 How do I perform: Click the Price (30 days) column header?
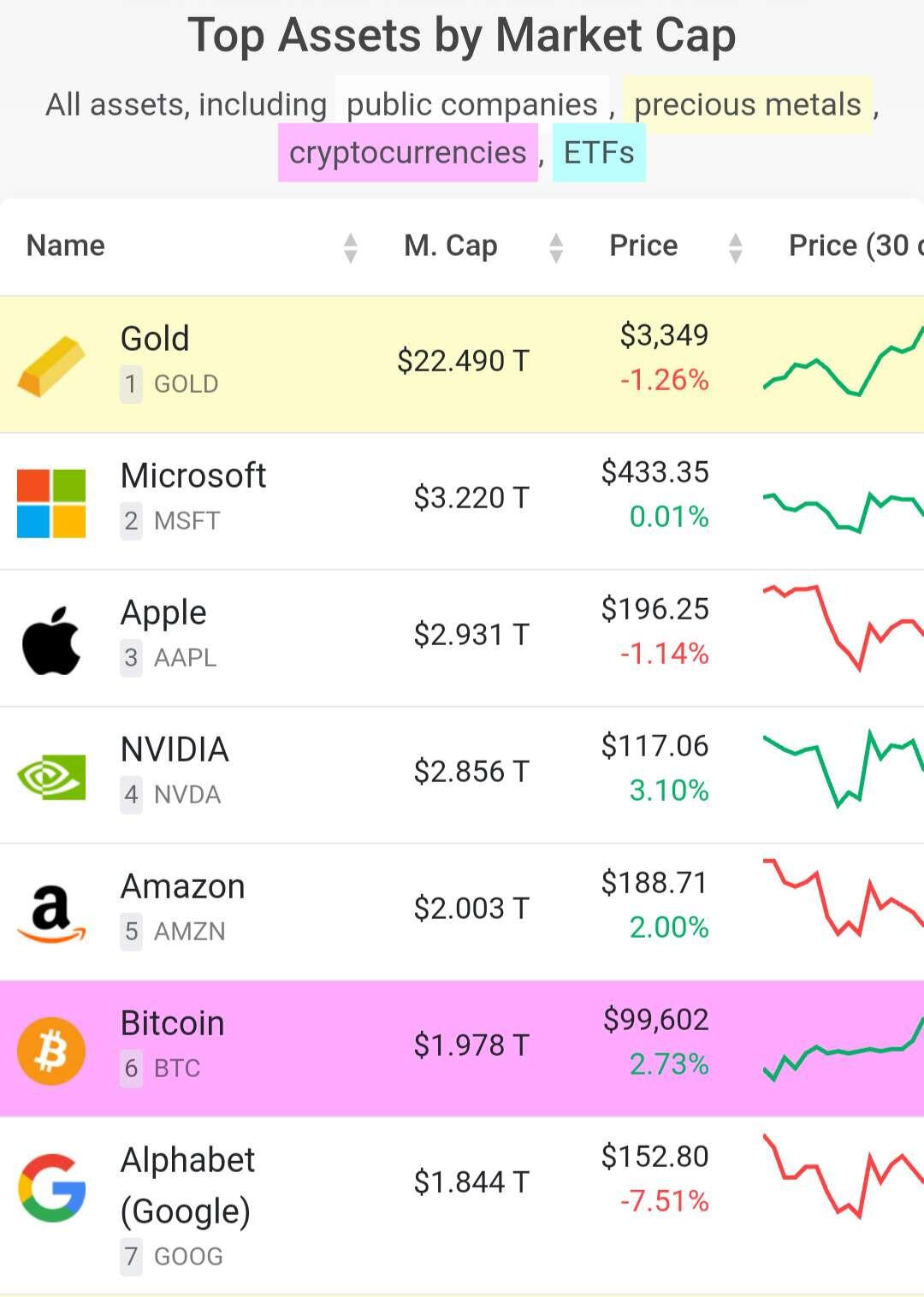tap(856, 246)
